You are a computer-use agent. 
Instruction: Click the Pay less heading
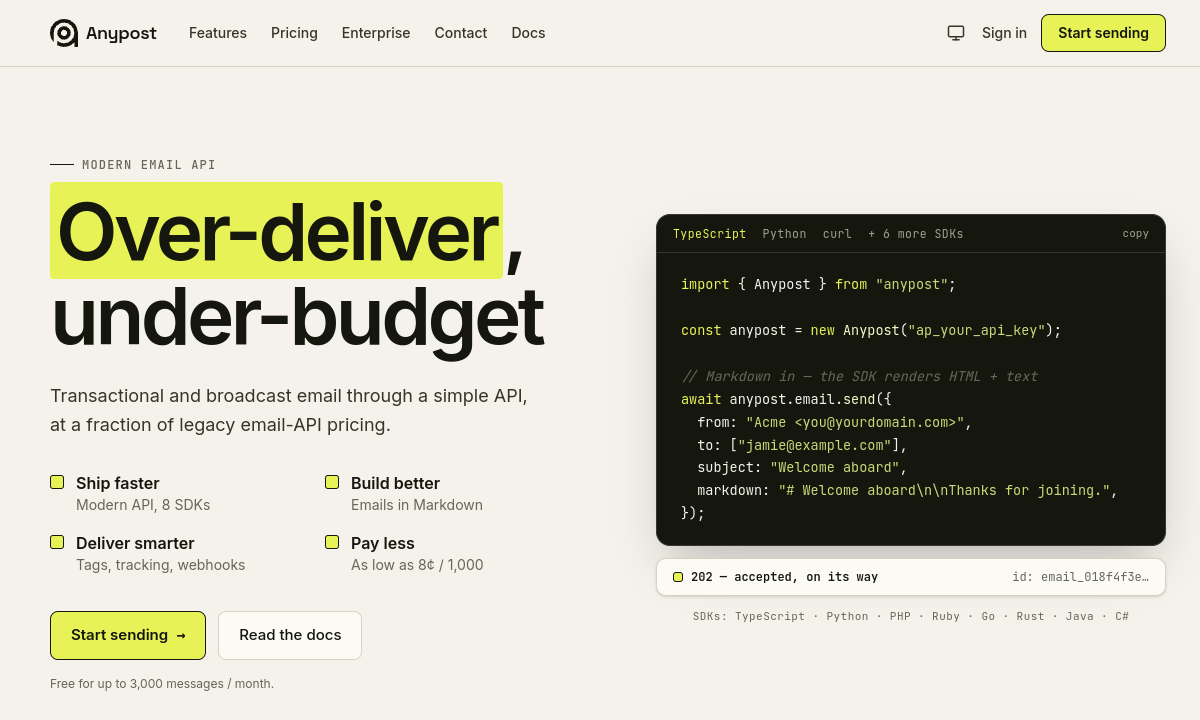[383, 543]
